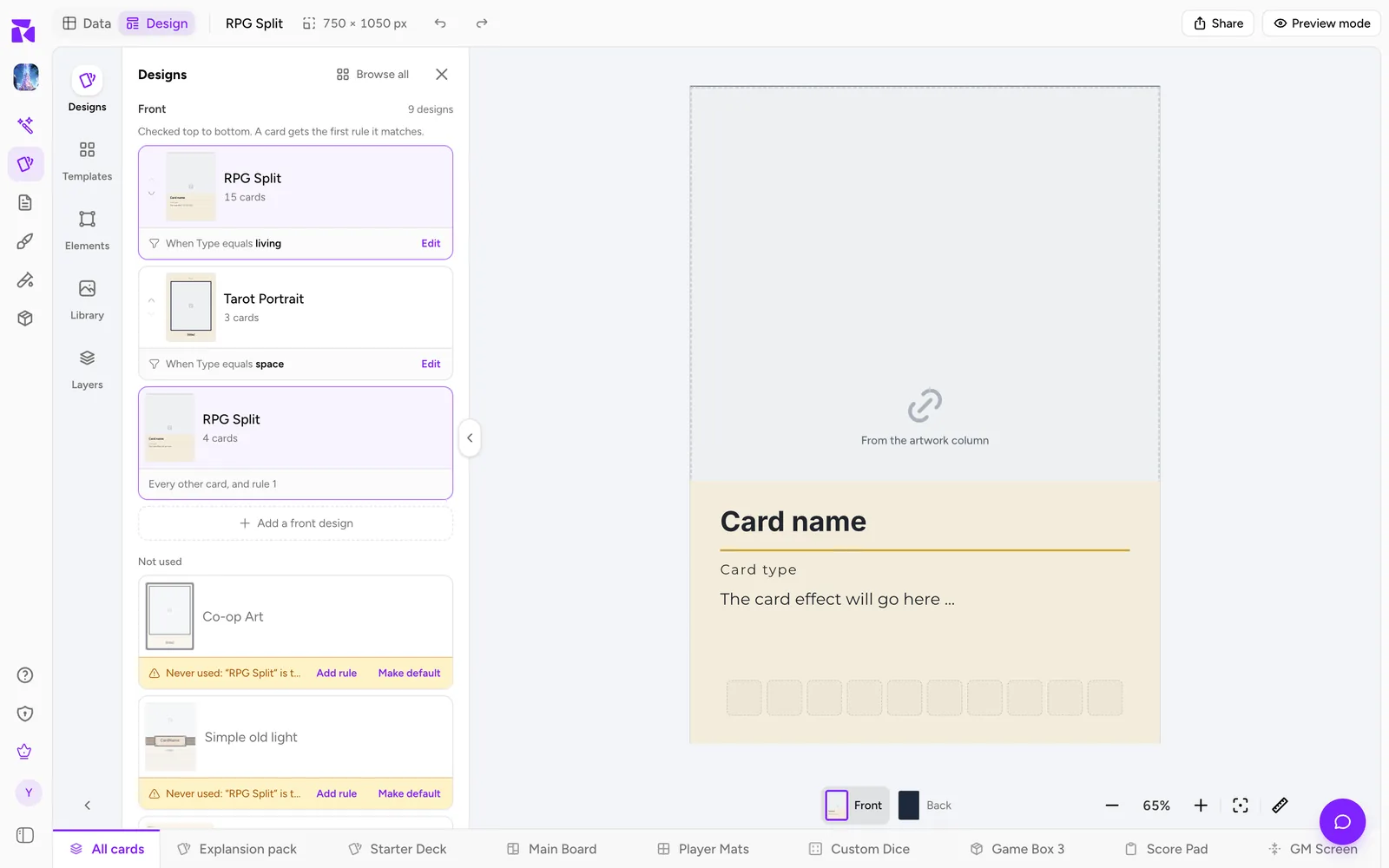
Task: Open the Templates panel
Action: point(87,161)
